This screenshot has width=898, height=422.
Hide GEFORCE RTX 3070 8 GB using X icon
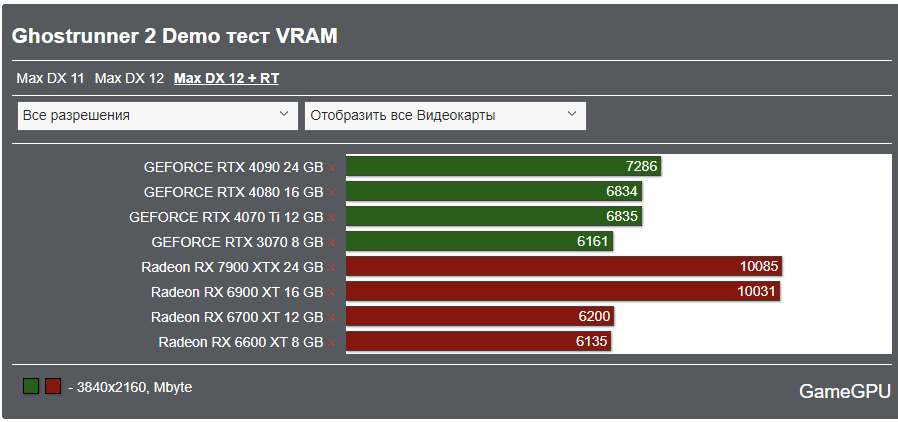point(331,242)
